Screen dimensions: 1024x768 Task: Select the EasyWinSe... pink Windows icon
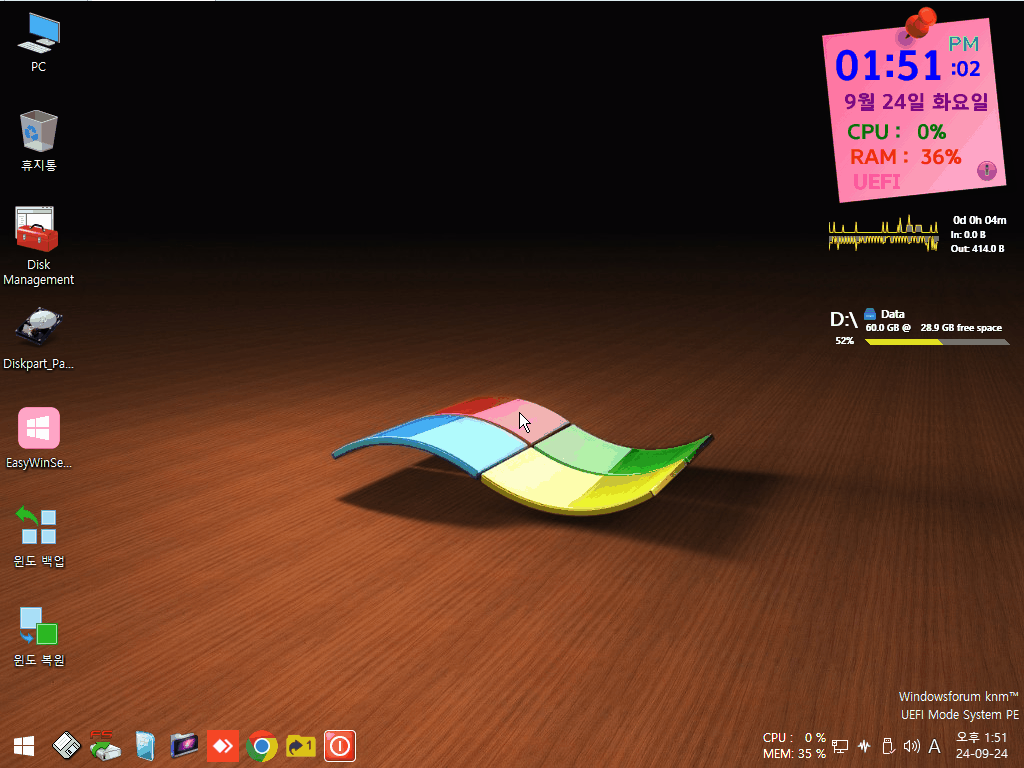click(x=39, y=438)
